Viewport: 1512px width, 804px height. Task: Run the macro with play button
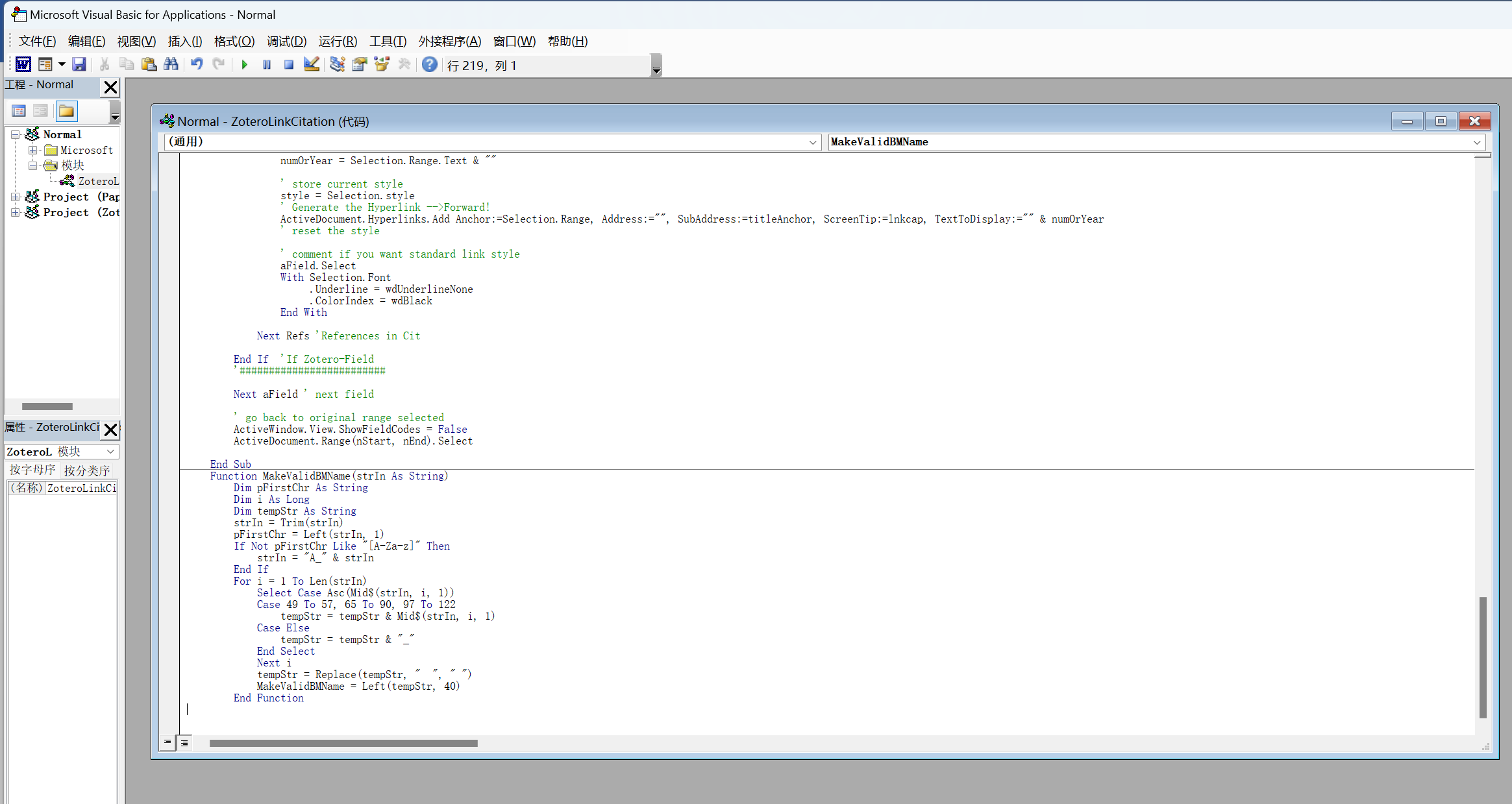245,65
